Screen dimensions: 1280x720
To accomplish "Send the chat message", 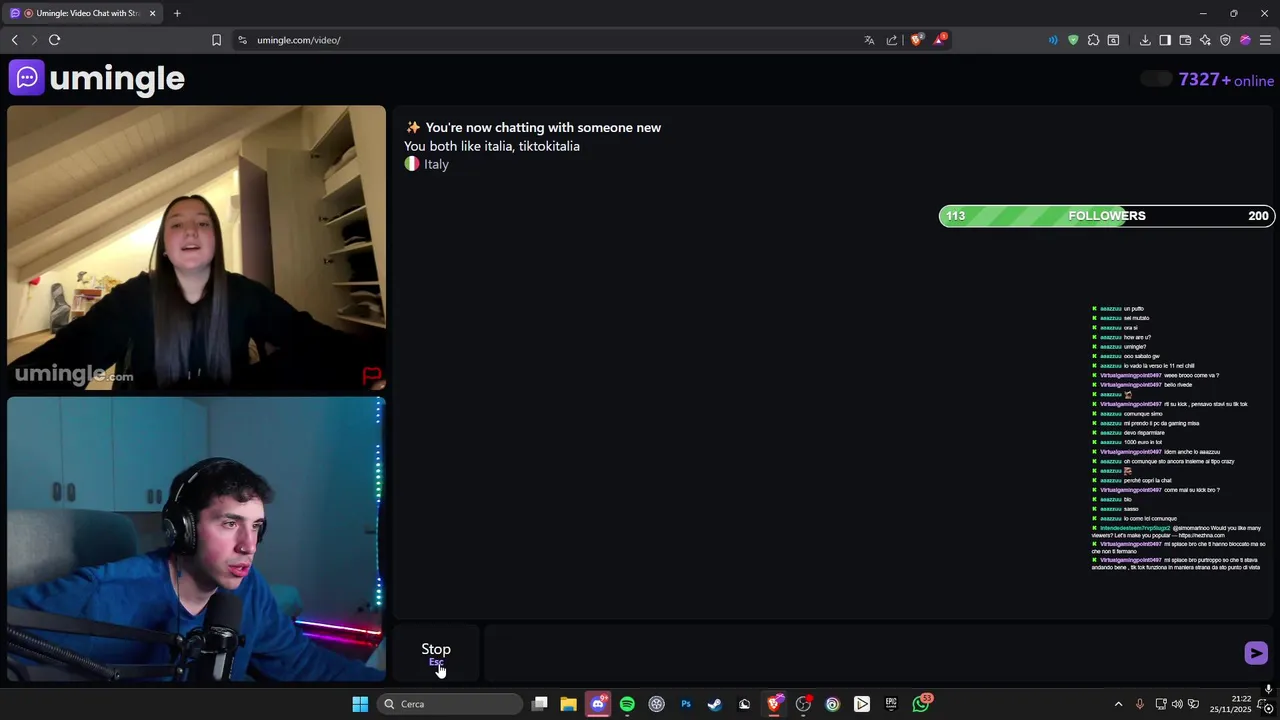I will click(x=1256, y=653).
